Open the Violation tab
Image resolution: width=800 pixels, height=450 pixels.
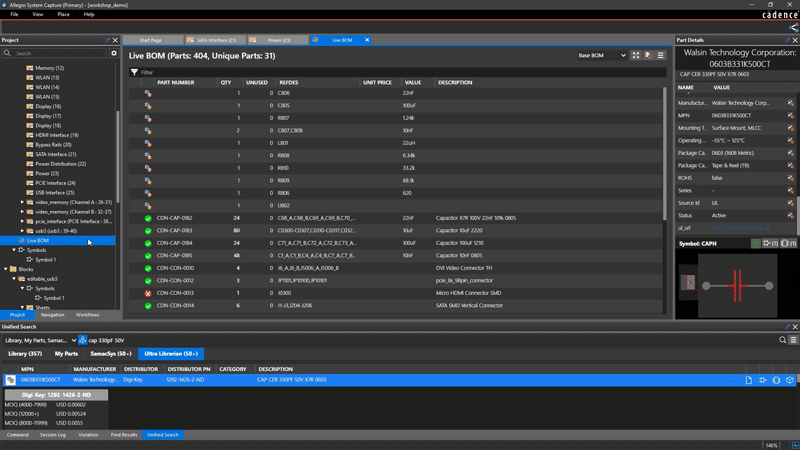coord(88,435)
